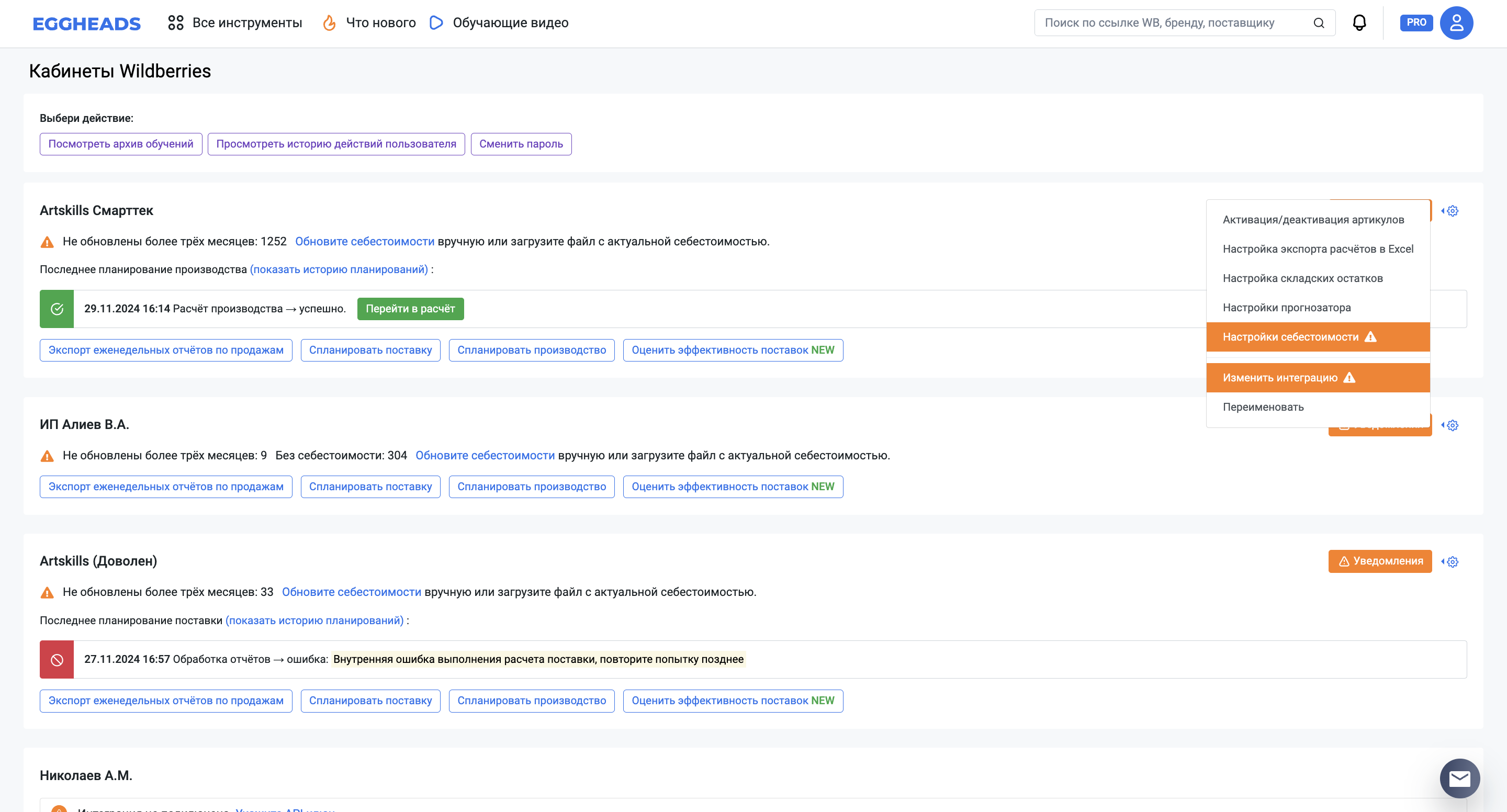This screenshot has width=1507, height=812.
Task: Click the green success check icon
Action: pyautogui.click(x=57, y=309)
